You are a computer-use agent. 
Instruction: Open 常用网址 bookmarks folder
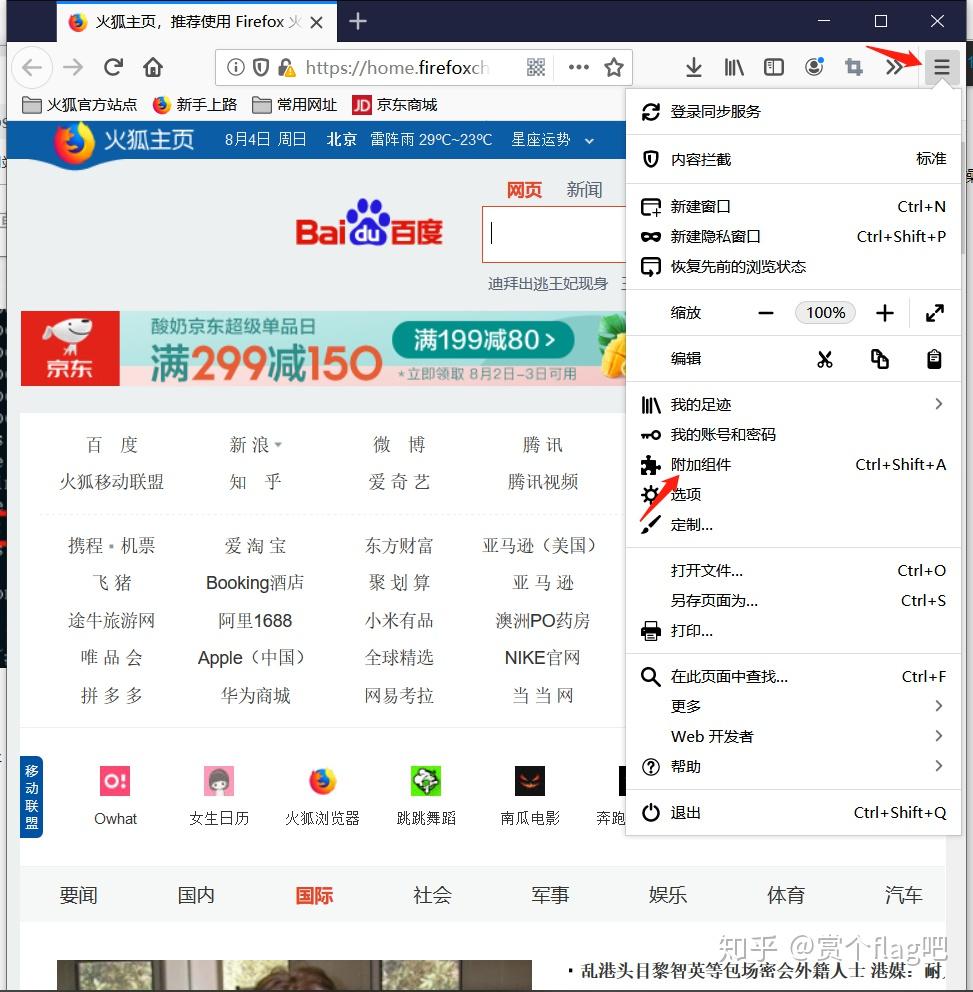[295, 105]
